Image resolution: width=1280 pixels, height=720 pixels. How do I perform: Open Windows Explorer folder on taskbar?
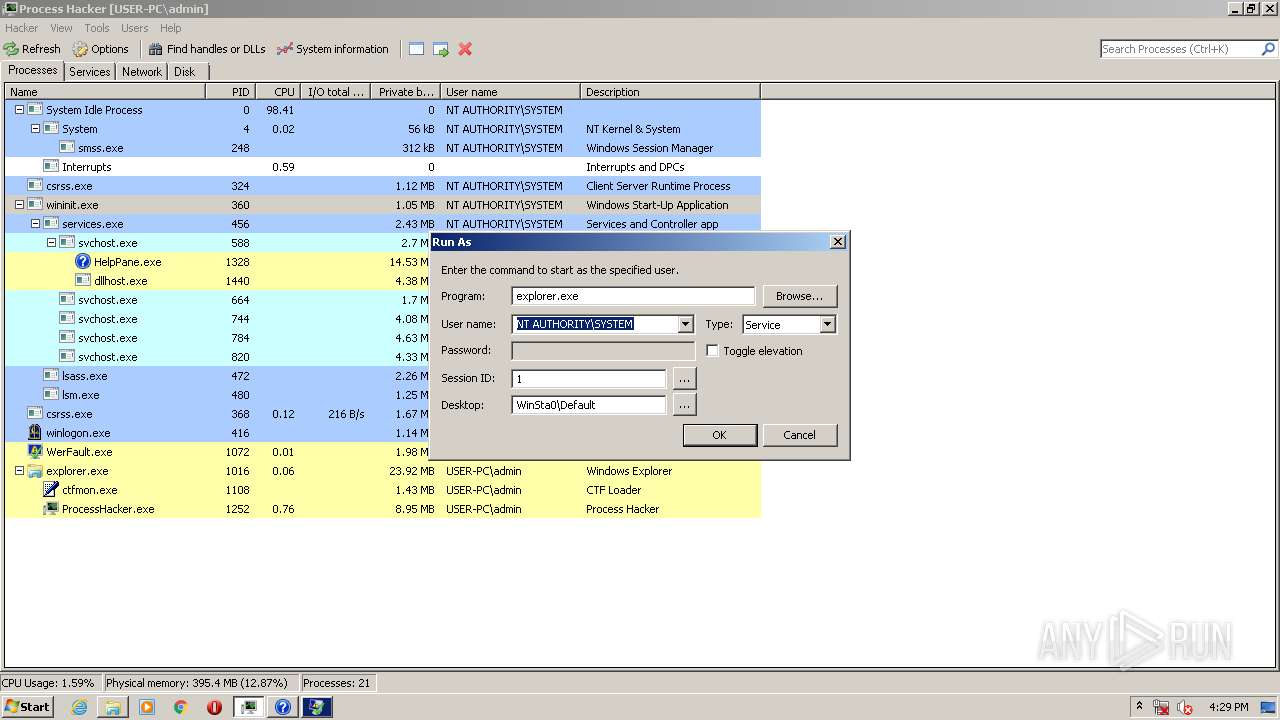(113, 707)
